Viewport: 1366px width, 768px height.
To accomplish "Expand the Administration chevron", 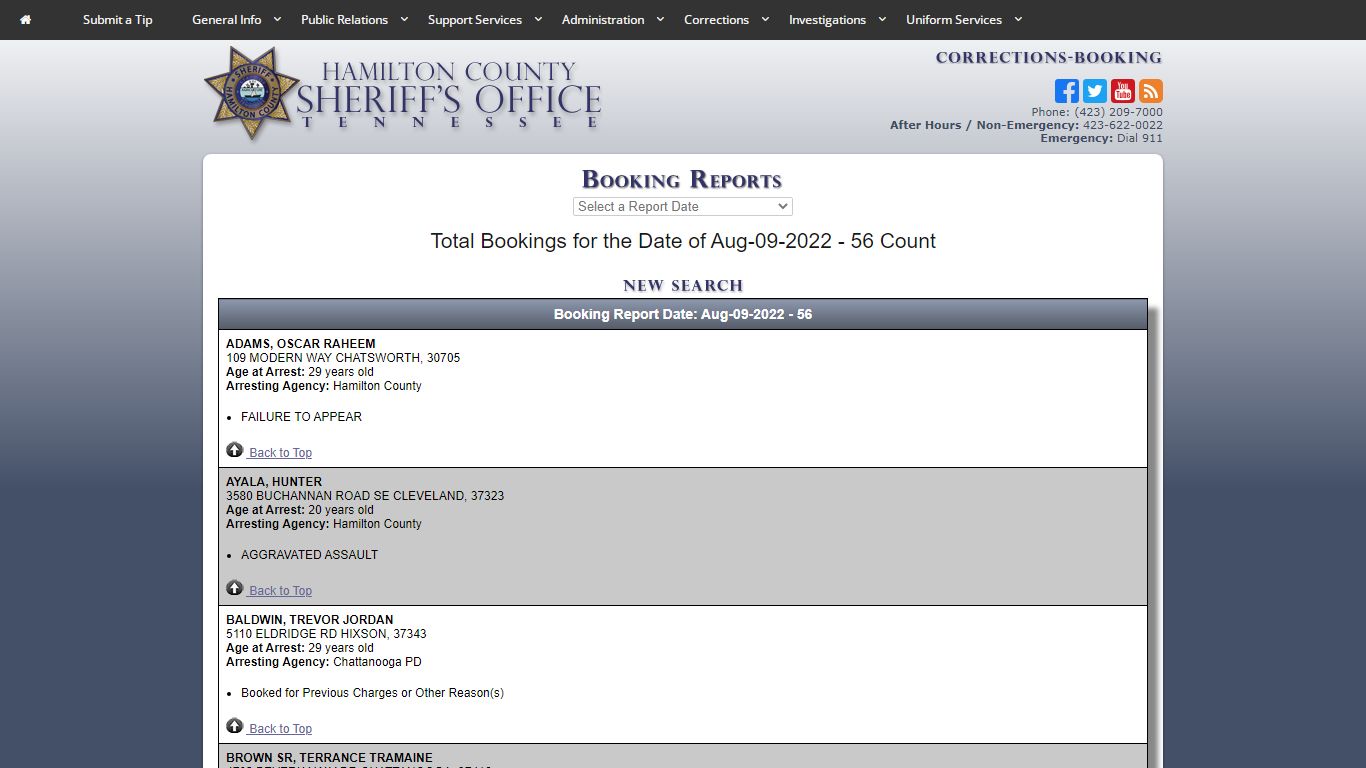I will tap(660, 19).
